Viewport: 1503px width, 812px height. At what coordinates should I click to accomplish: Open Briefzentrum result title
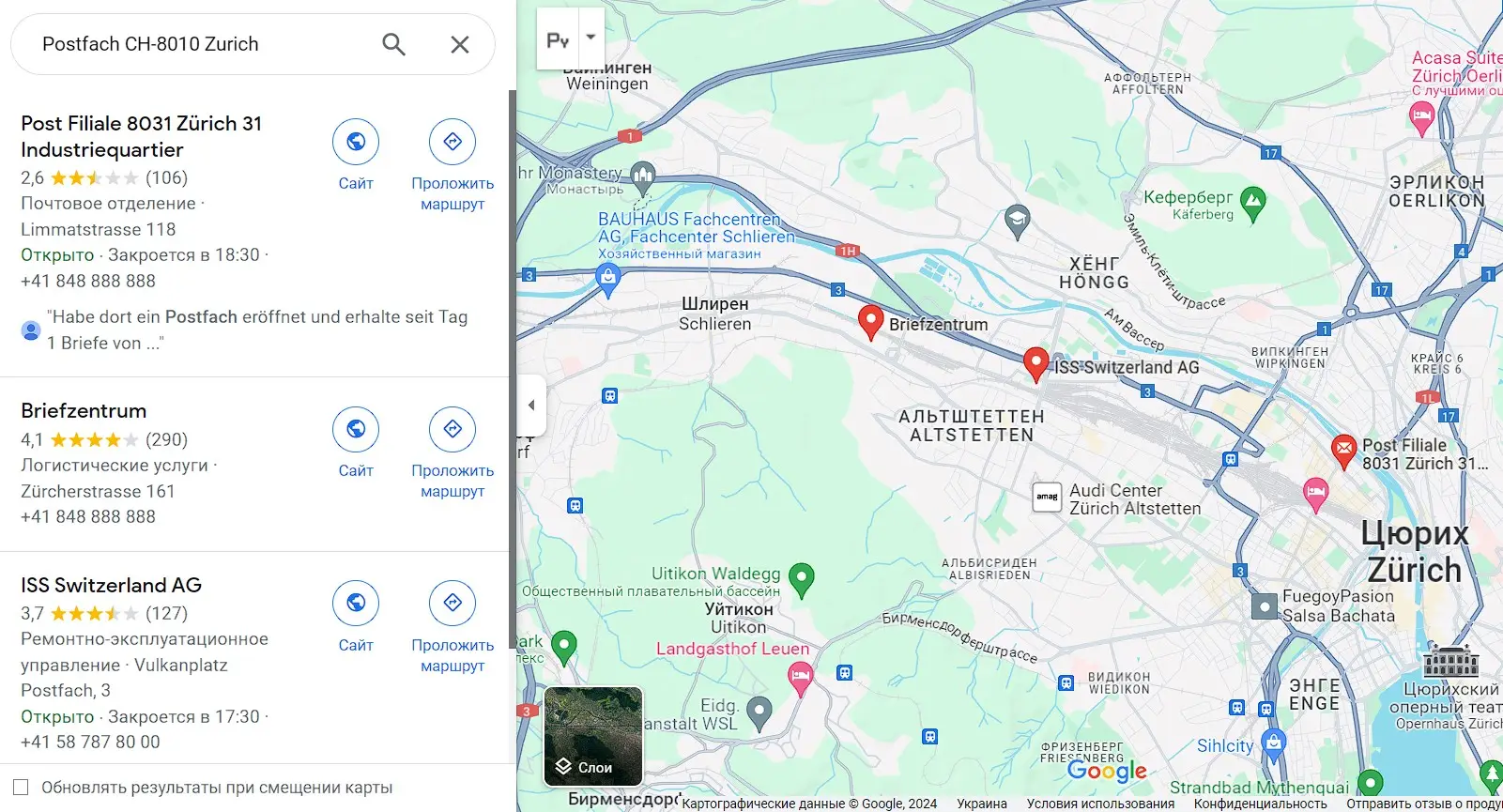point(84,411)
